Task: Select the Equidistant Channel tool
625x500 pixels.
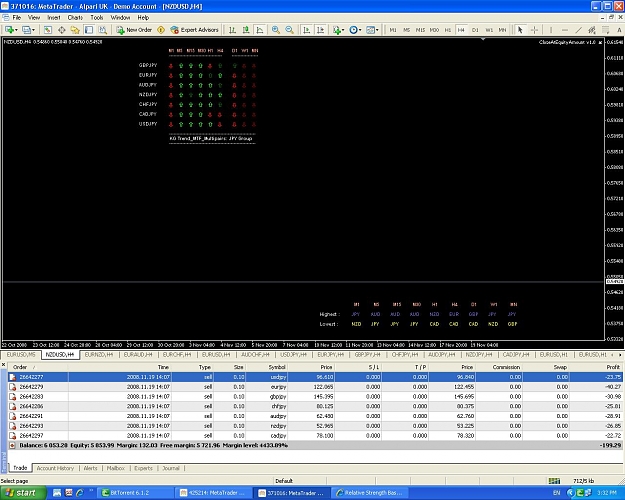Action: (592, 30)
